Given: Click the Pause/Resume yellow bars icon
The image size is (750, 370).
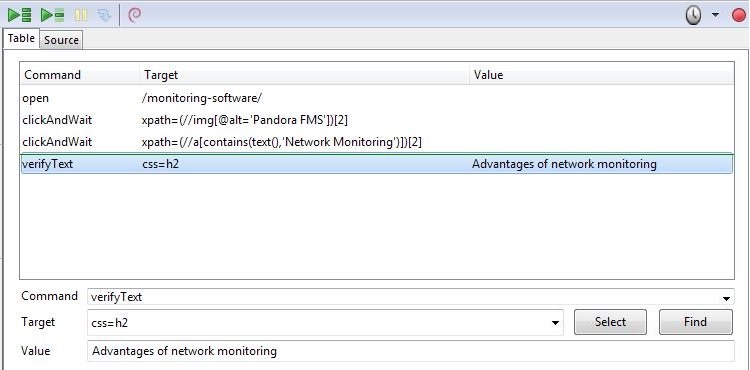Looking at the screenshot, I should click(x=80, y=15).
